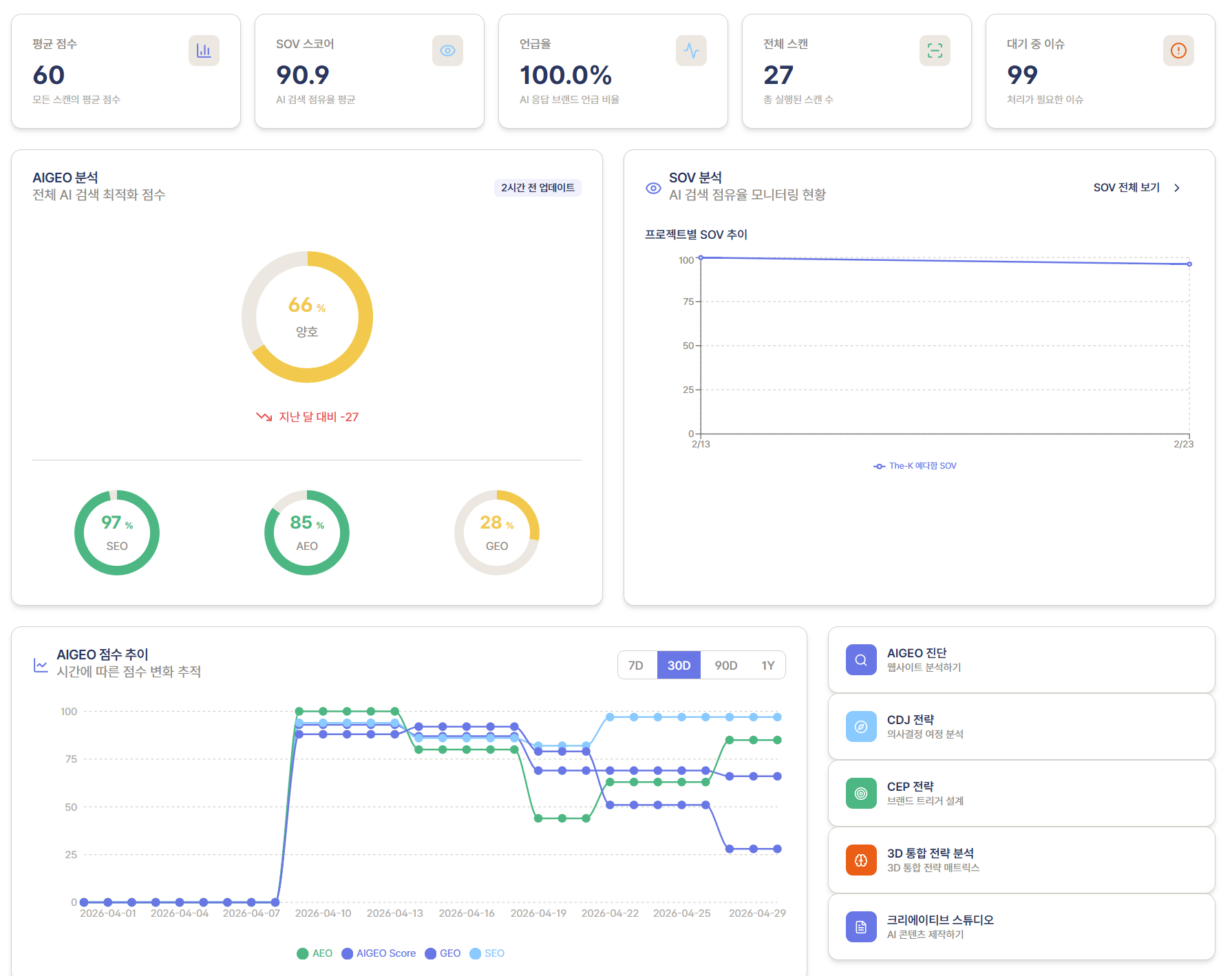Open CEP 전략 via its target icon
1232x976 pixels.
click(x=861, y=793)
